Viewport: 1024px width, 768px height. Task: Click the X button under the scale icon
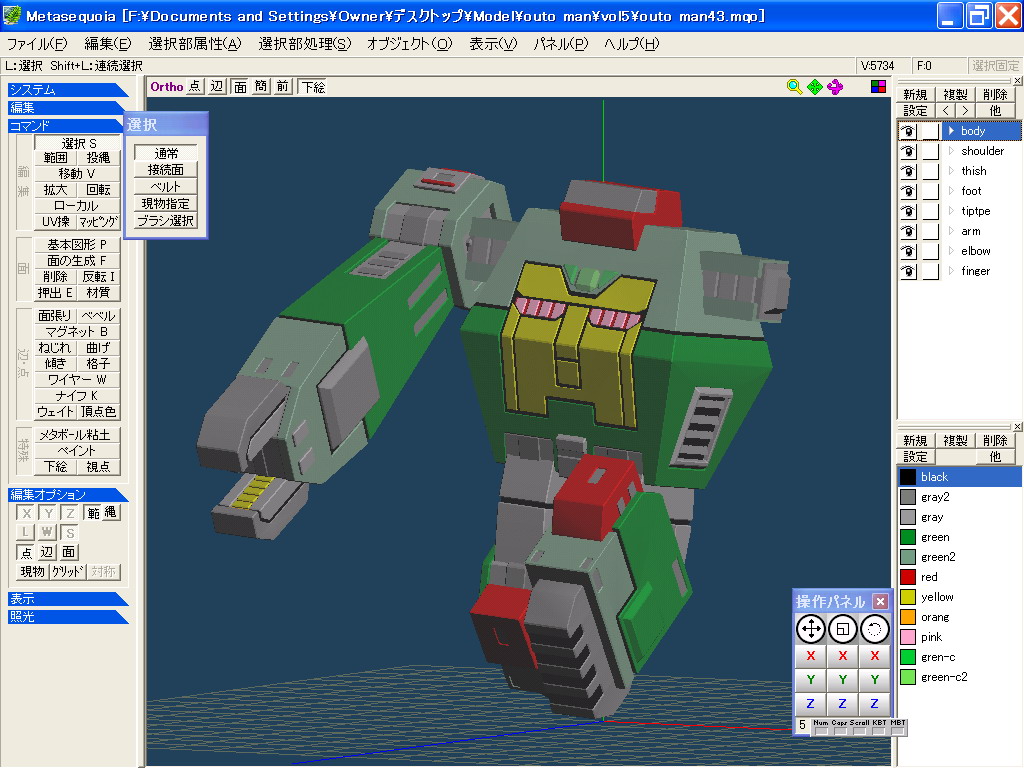click(x=842, y=656)
